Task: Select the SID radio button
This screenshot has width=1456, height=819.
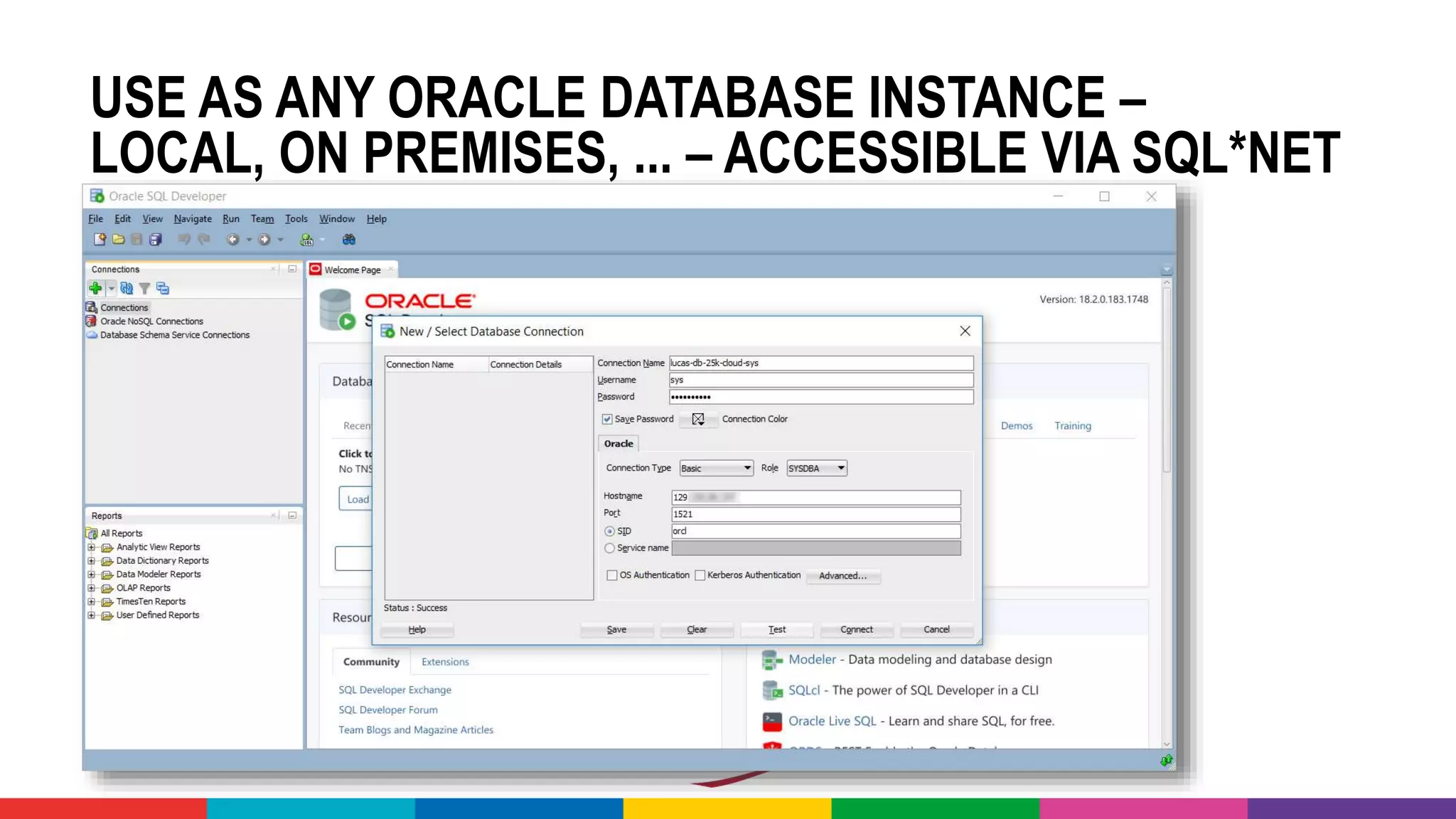Action: click(609, 531)
